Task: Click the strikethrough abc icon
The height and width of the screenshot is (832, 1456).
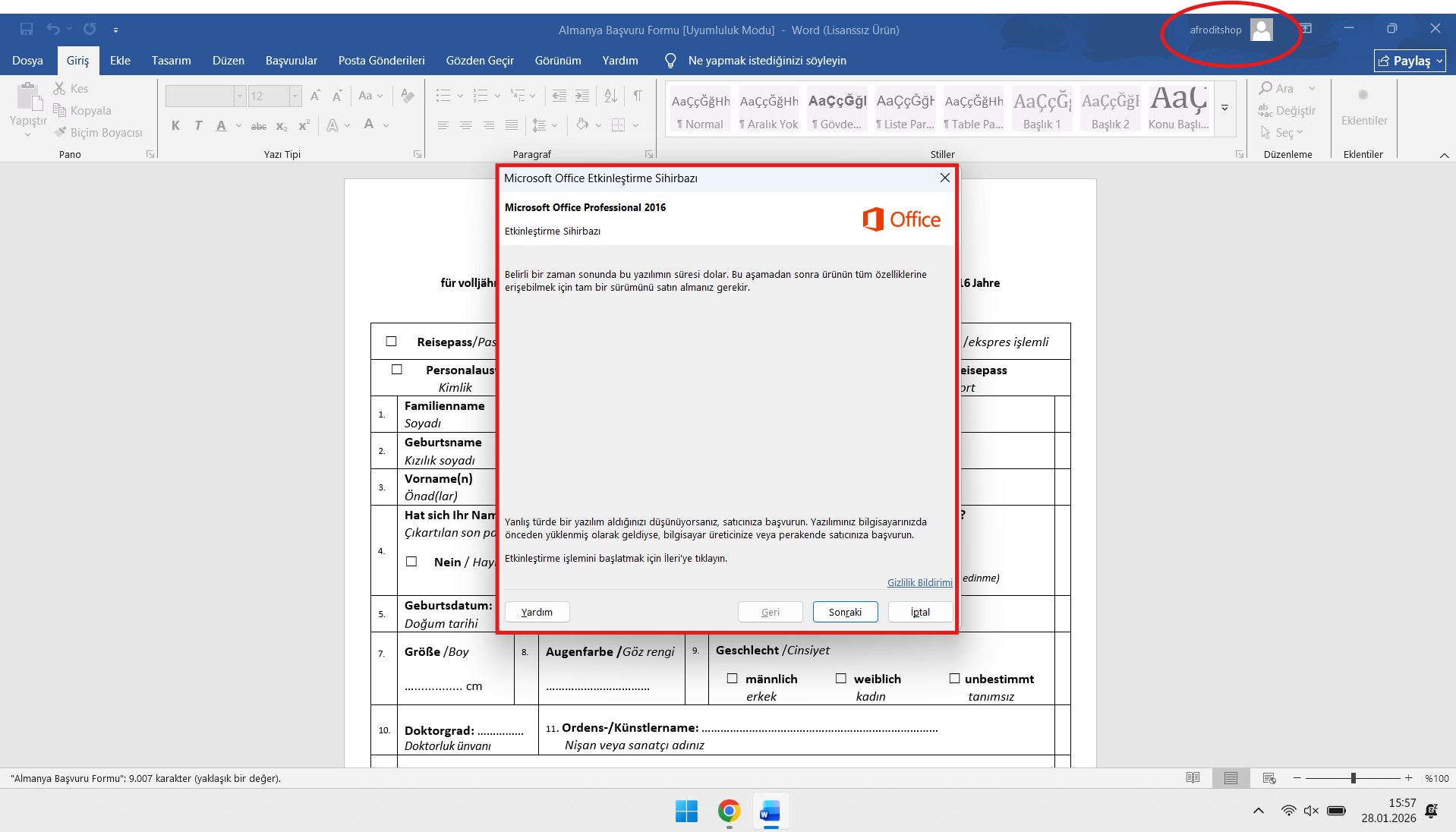Action: pos(259,125)
